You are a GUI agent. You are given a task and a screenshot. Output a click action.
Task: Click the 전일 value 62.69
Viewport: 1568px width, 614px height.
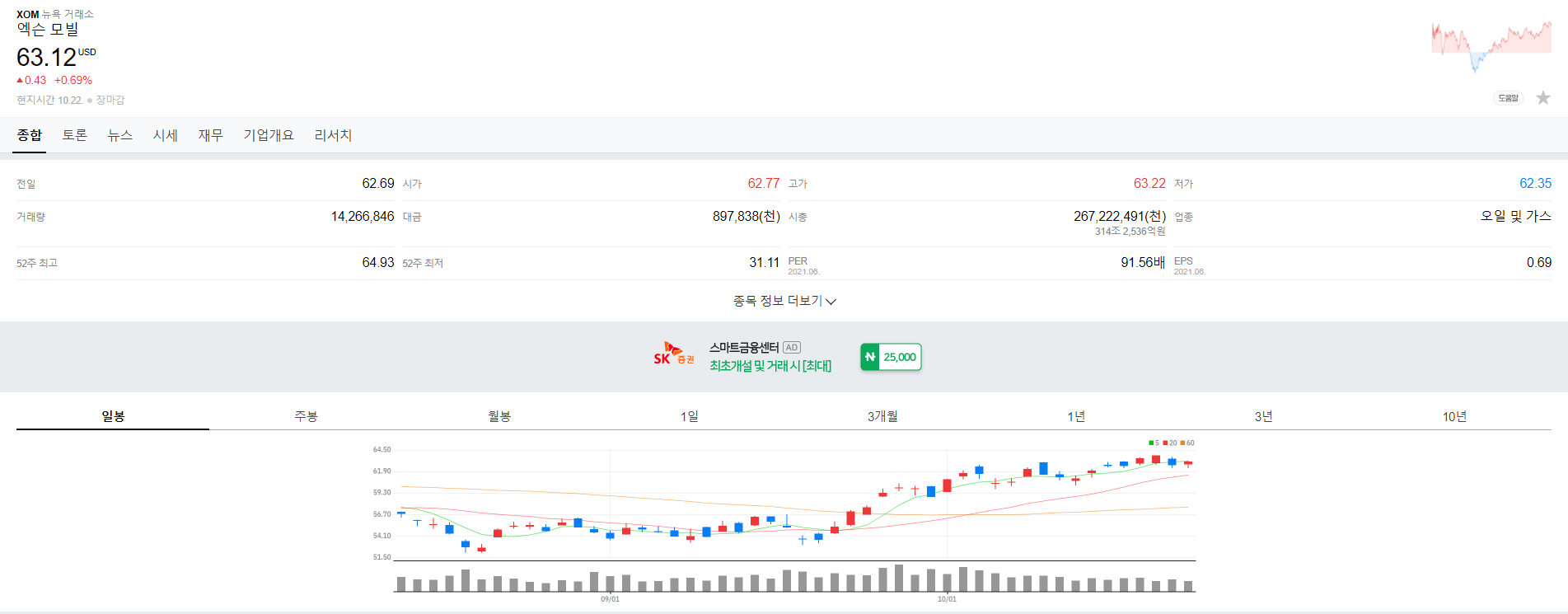(378, 183)
